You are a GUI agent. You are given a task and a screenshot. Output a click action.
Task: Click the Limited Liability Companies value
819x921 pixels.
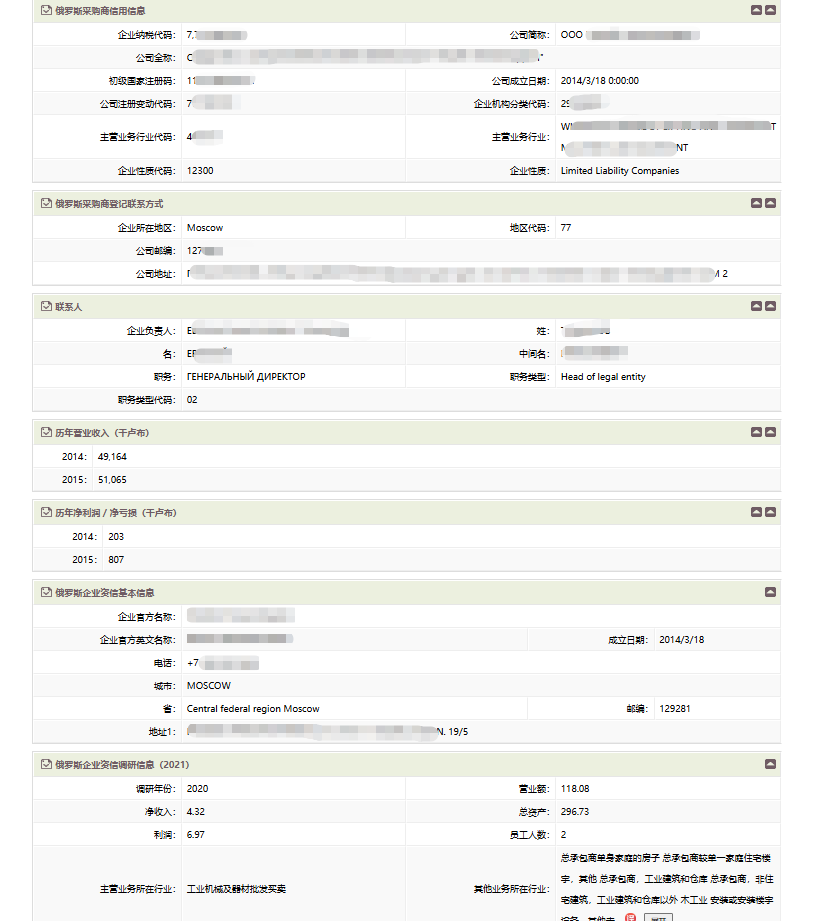[620, 171]
